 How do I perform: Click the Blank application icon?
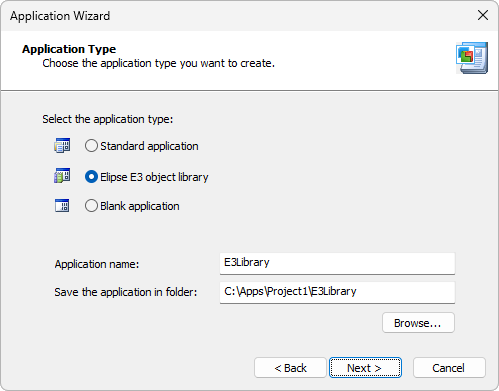pos(62,206)
